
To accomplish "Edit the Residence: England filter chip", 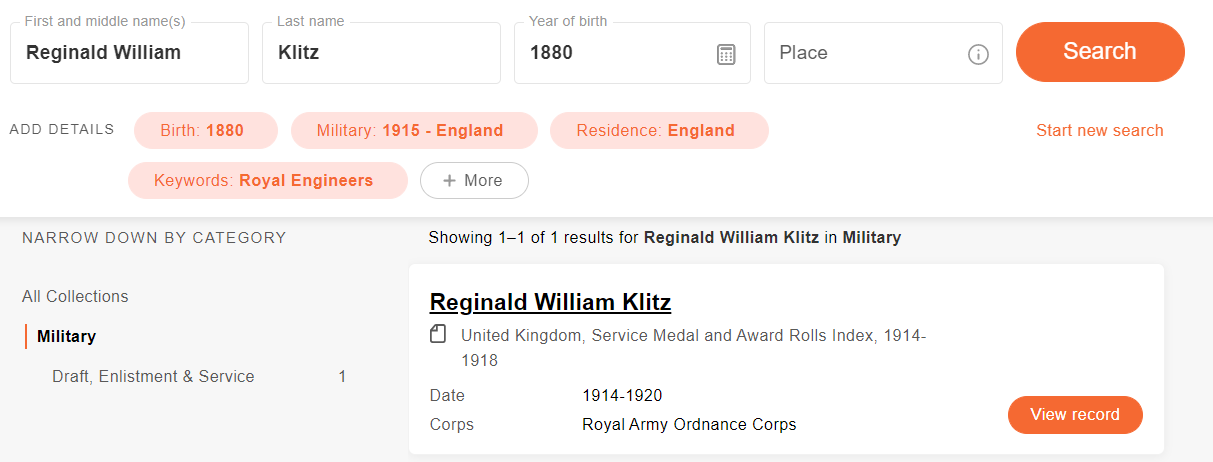I will pyautogui.click(x=659, y=131).
